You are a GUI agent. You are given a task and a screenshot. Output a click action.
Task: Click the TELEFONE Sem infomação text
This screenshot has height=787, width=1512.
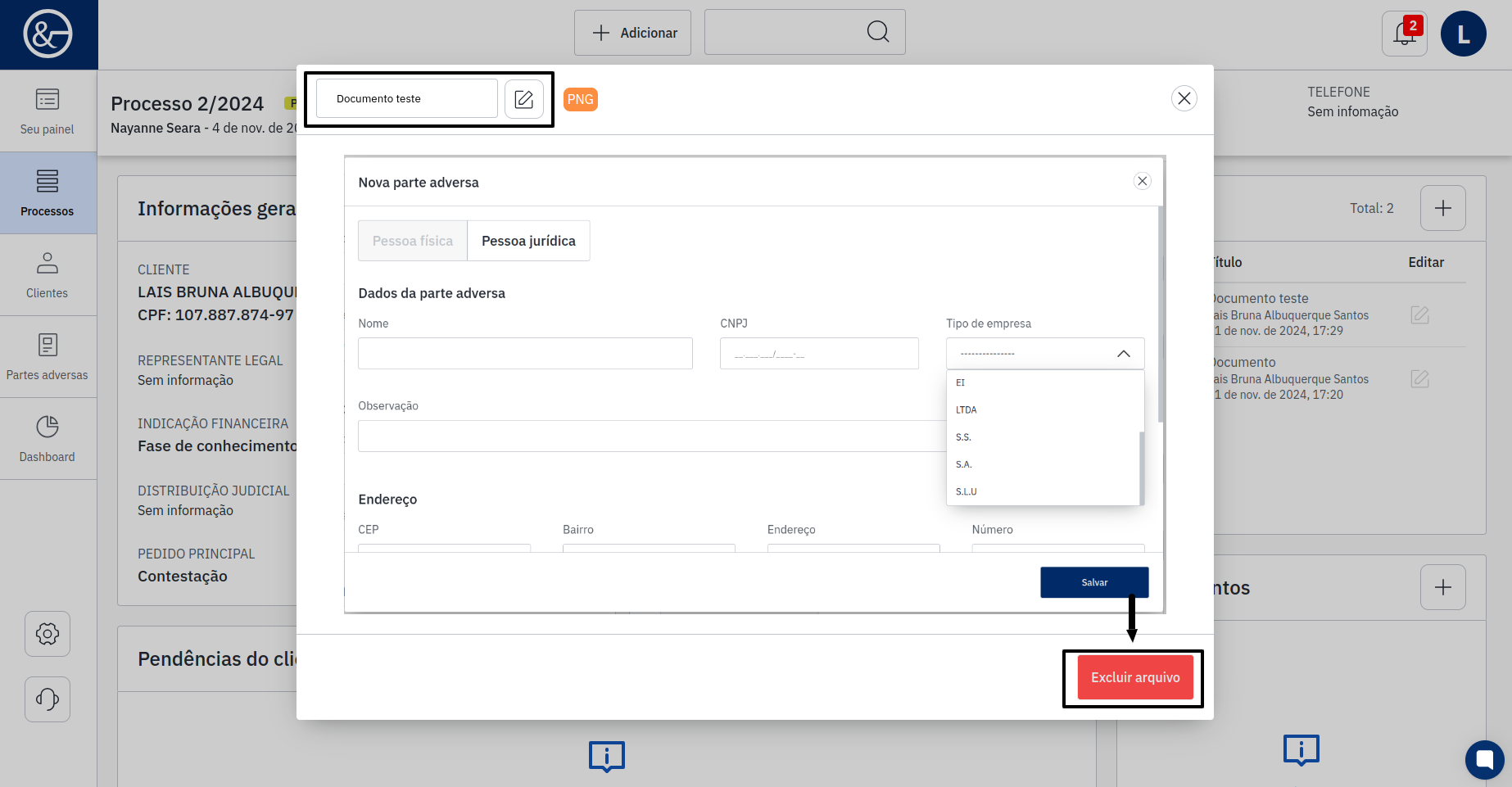pos(1353,102)
